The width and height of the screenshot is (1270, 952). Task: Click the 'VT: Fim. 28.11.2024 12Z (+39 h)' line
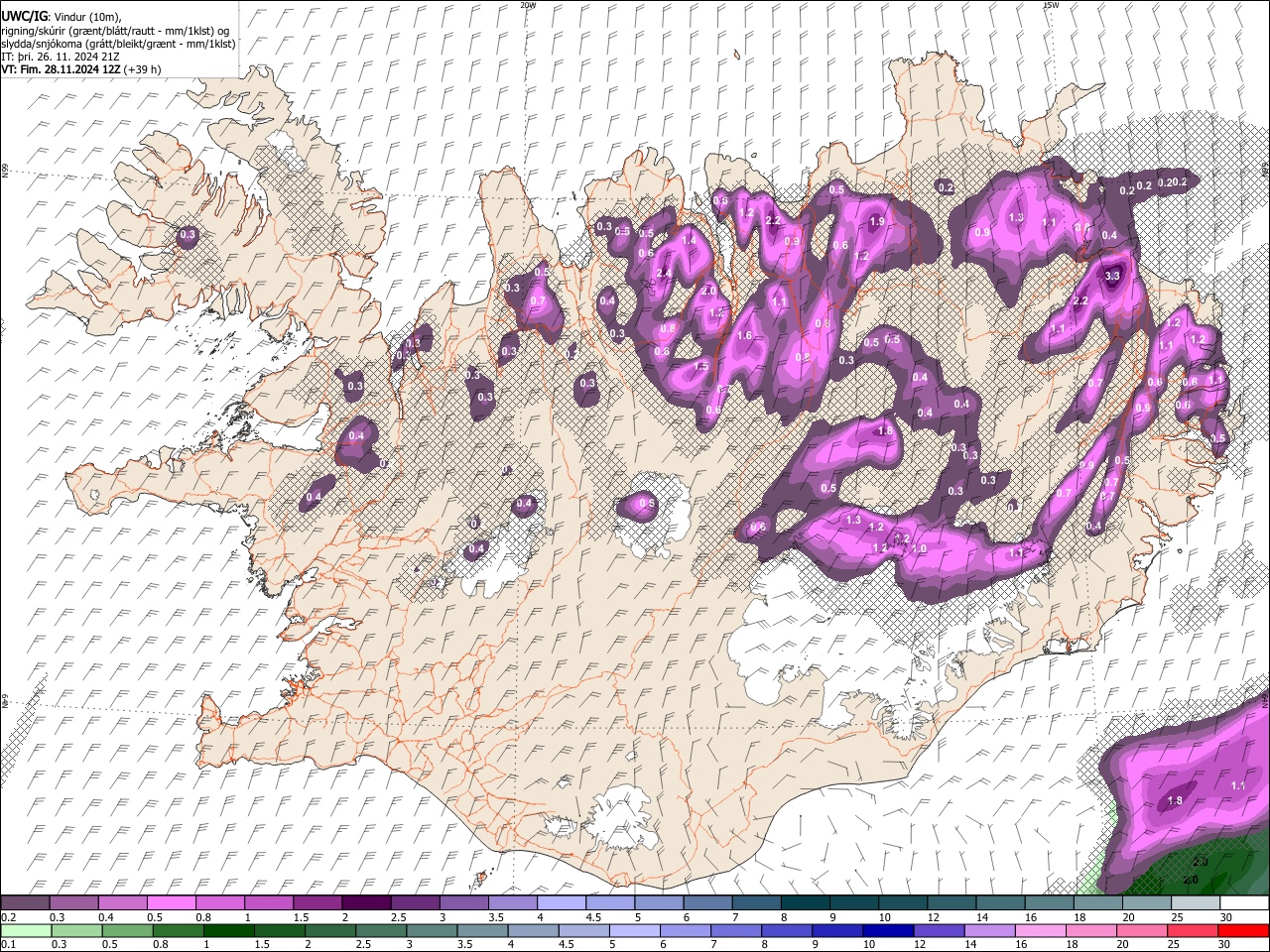[81, 69]
